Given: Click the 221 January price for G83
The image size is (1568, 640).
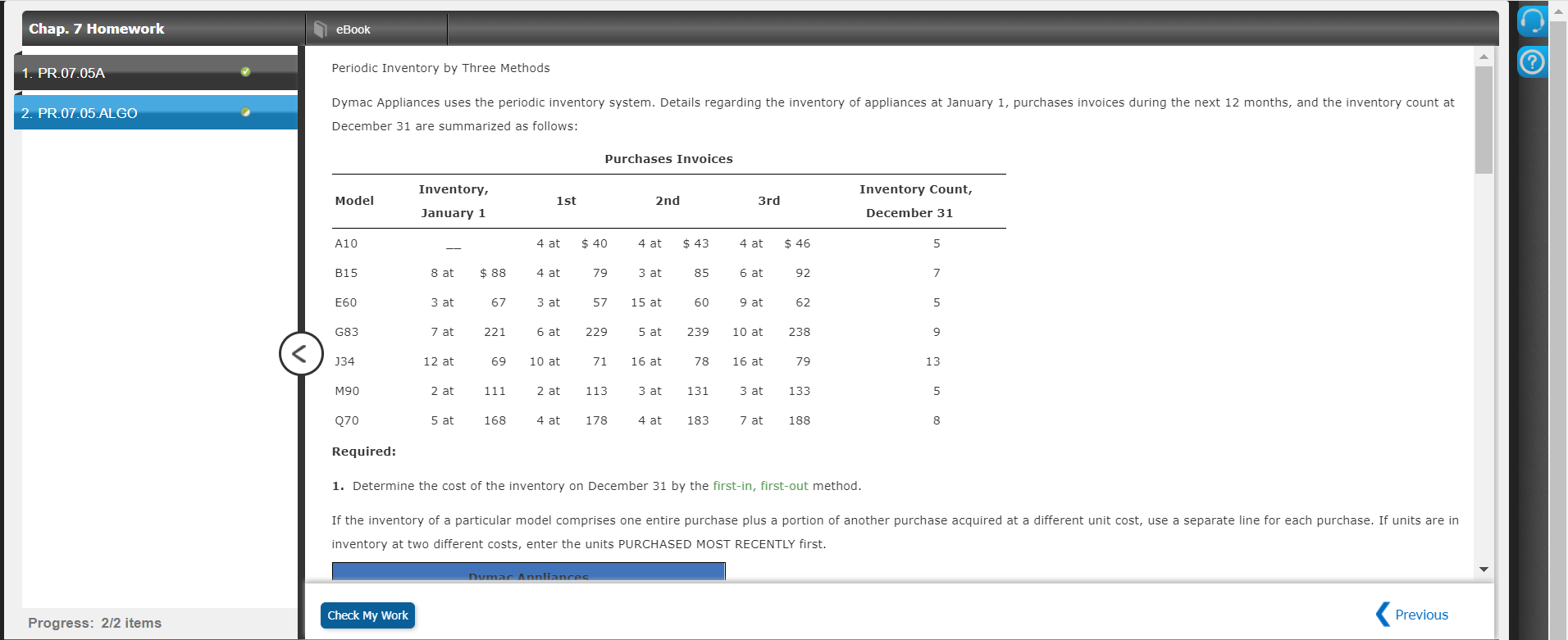Looking at the screenshot, I should (495, 332).
